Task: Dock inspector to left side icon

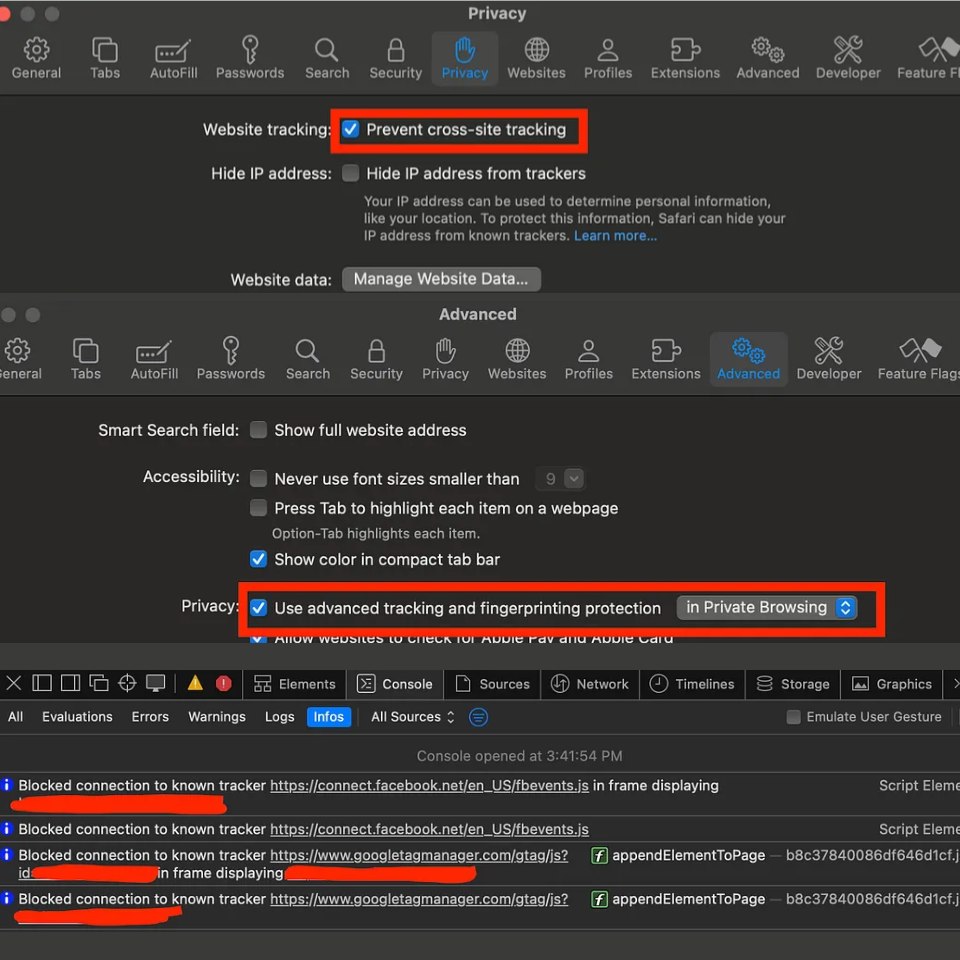Action: 42,683
